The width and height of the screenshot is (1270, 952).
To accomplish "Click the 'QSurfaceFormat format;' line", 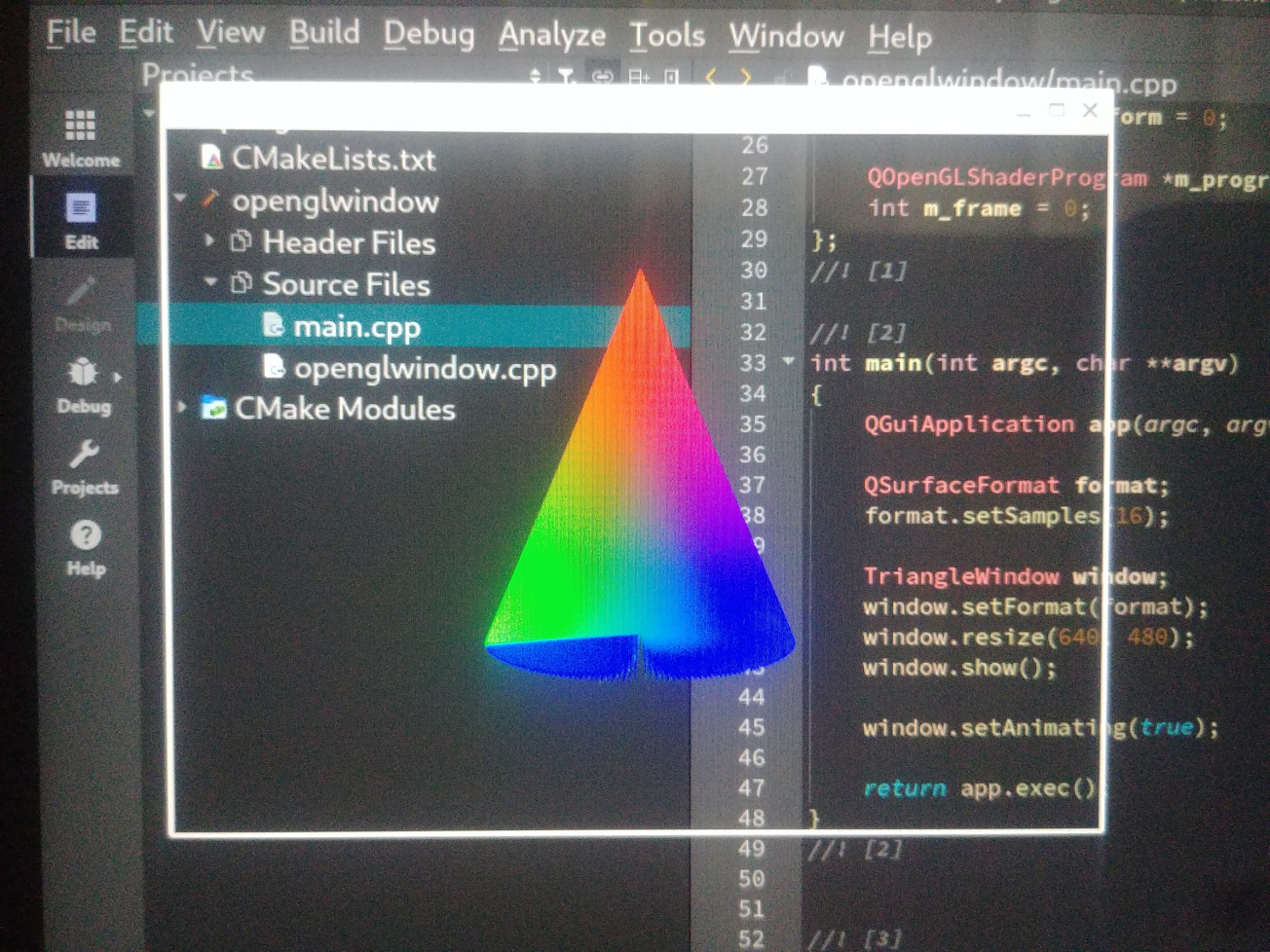I will pos(1017,485).
